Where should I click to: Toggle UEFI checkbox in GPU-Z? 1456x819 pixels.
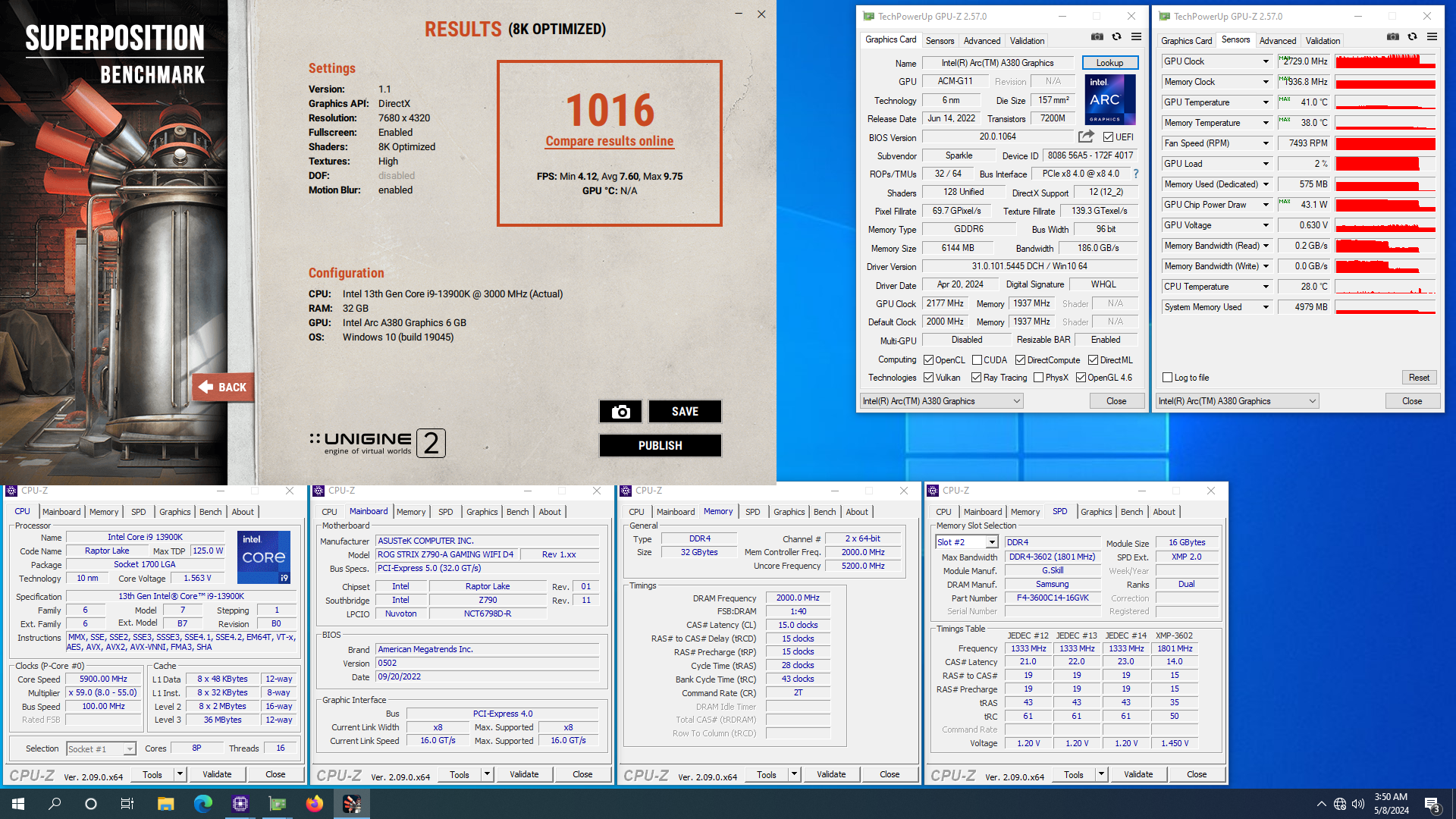pos(1108,137)
